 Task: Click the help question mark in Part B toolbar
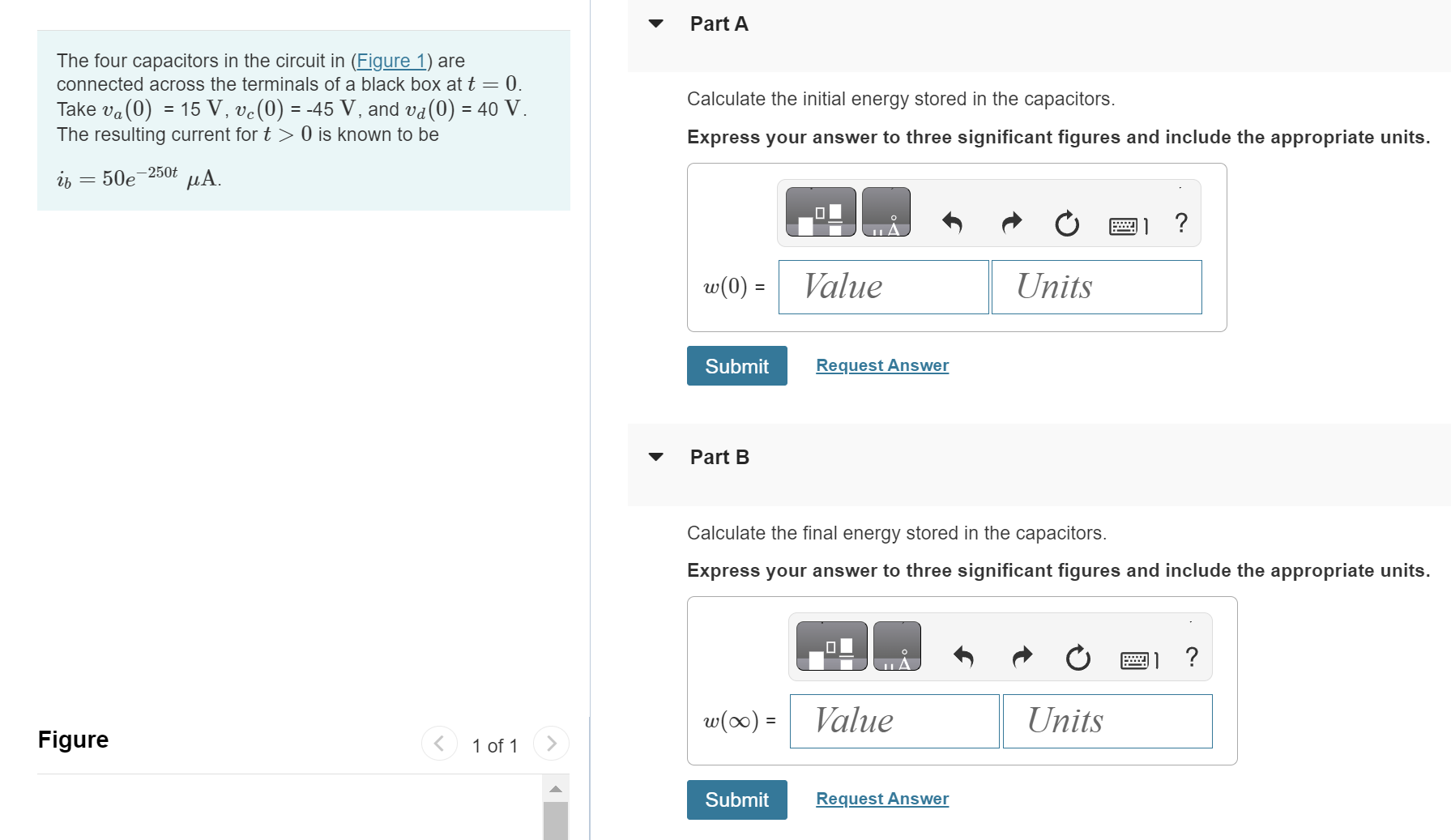tap(1191, 656)
